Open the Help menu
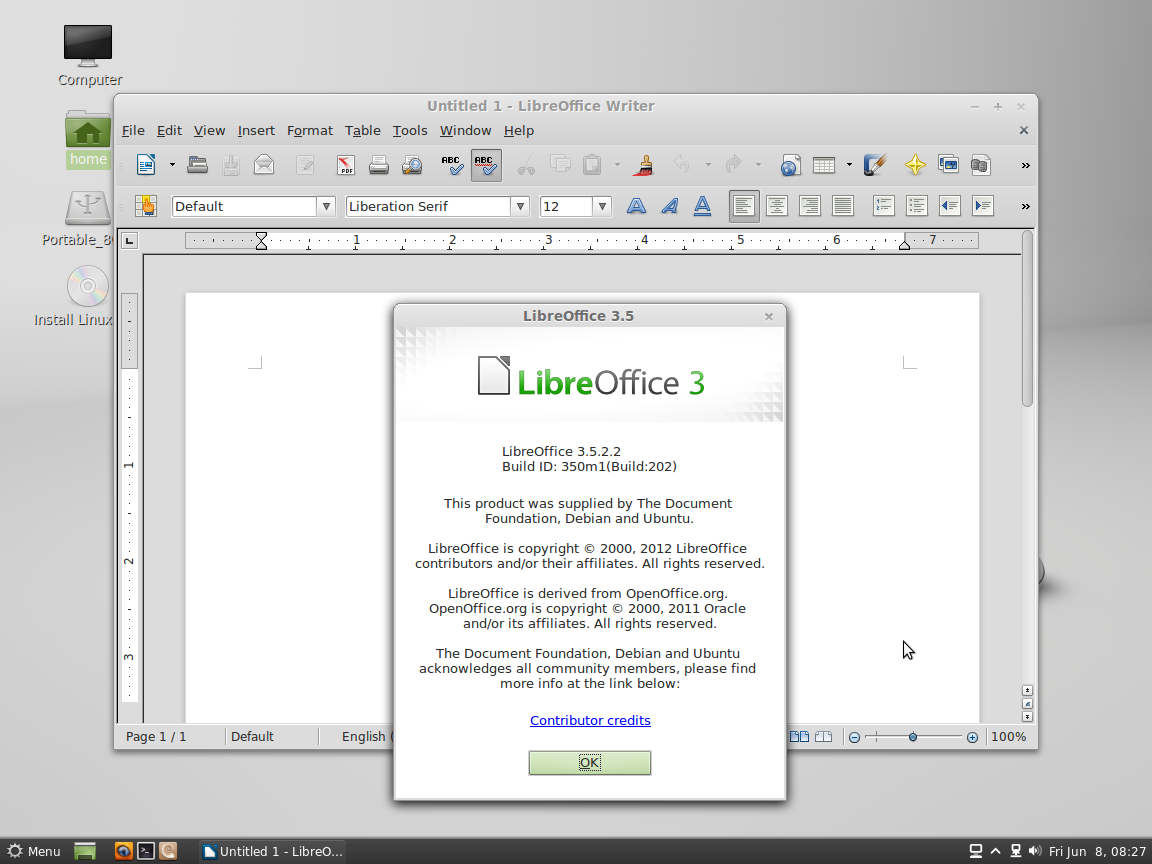Image resolution: width=1152 pixels, height=864 pixels. click(x=519, y=130)
